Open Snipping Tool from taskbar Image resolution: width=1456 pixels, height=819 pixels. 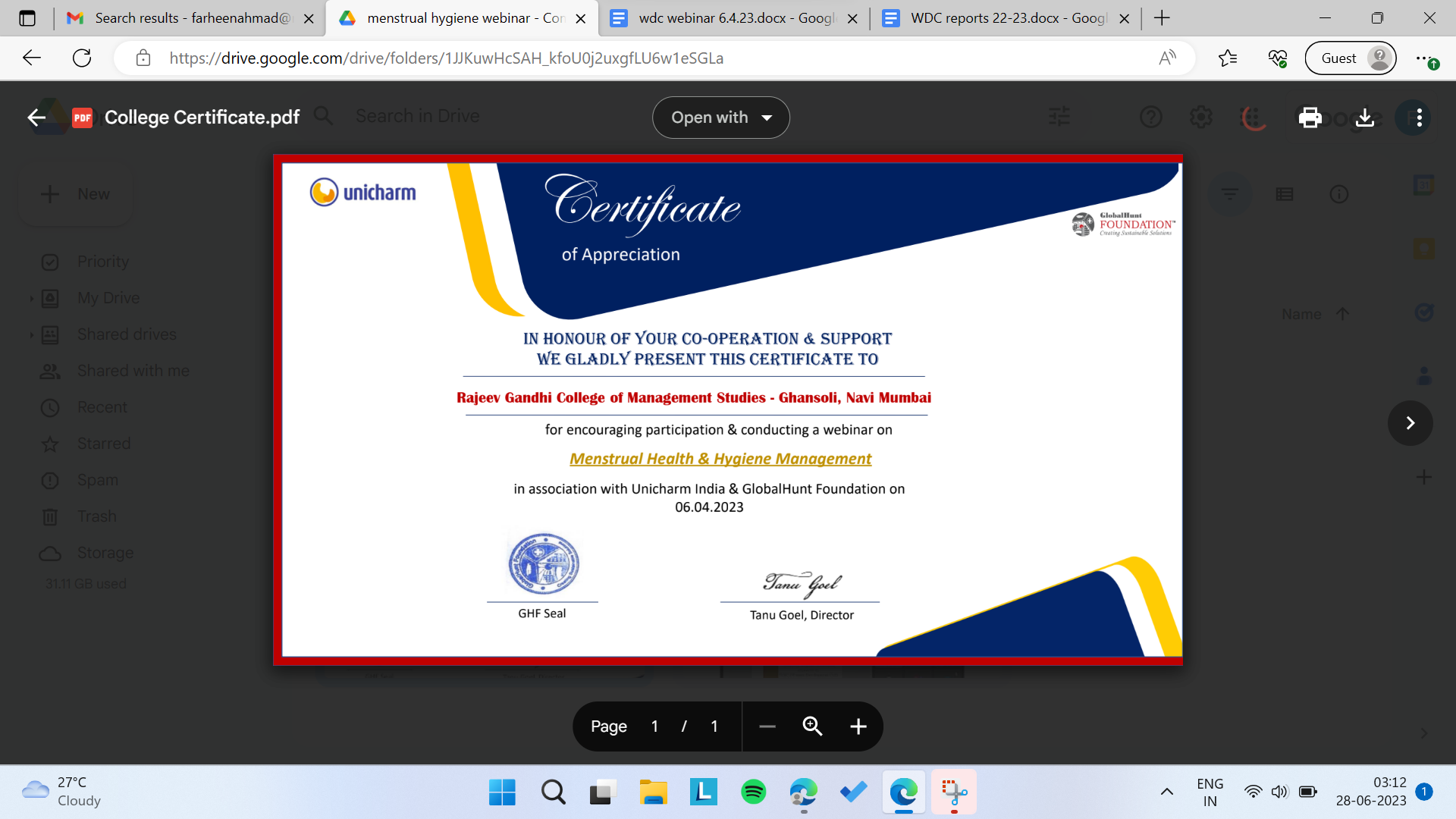[954, 792]
